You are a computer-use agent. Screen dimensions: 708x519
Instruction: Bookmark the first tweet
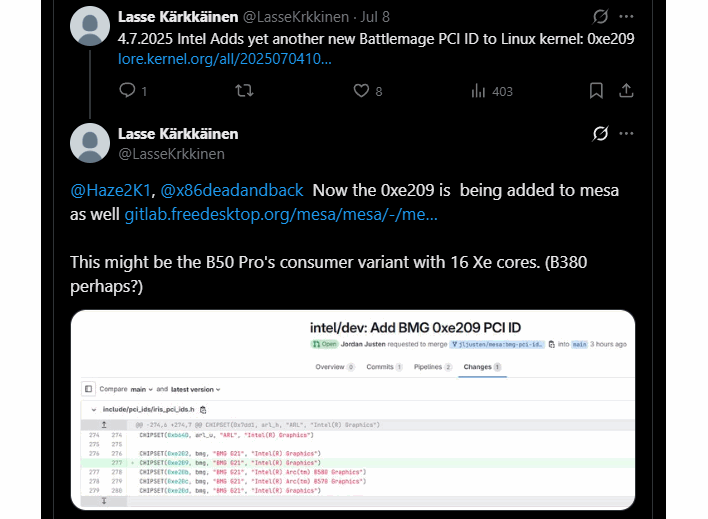(x=596, y=91)
